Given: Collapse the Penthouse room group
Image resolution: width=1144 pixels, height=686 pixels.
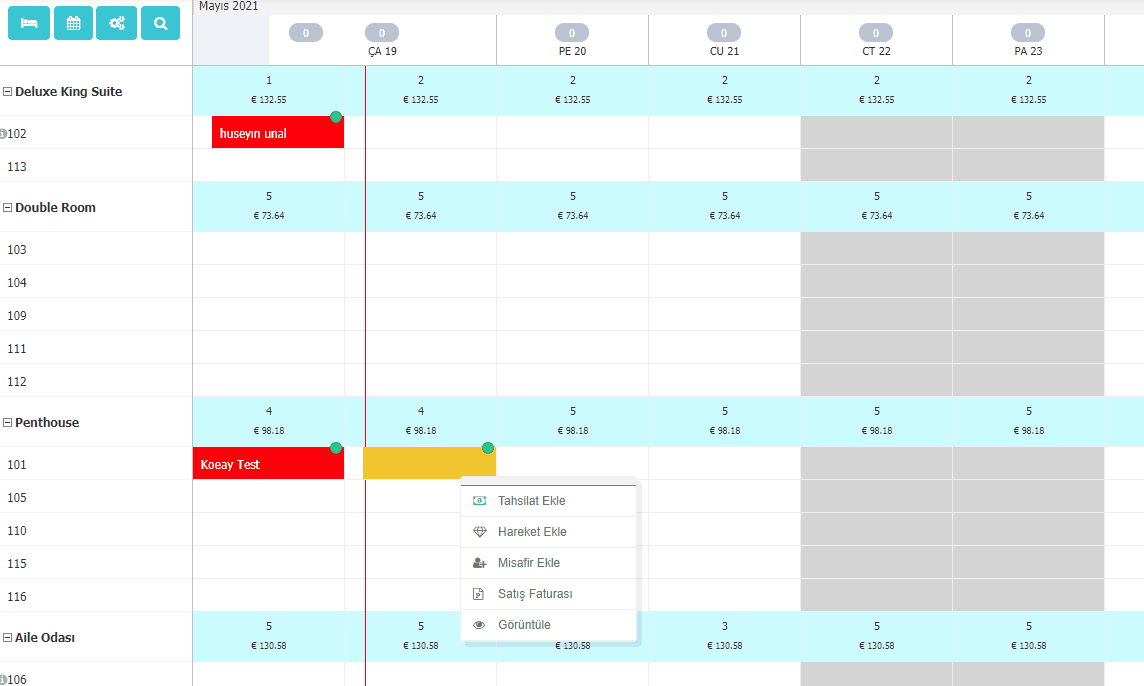Looking at the screenshot, I should pos(7,423).
